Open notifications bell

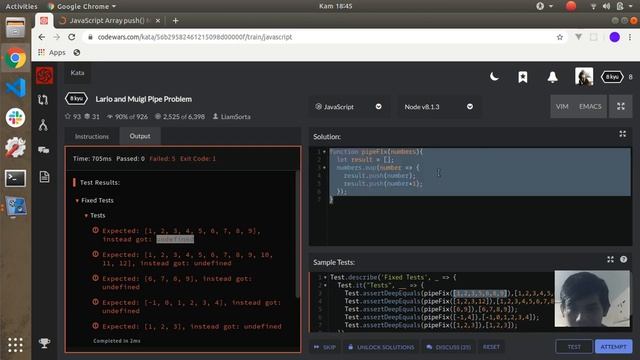click(552, 77)
